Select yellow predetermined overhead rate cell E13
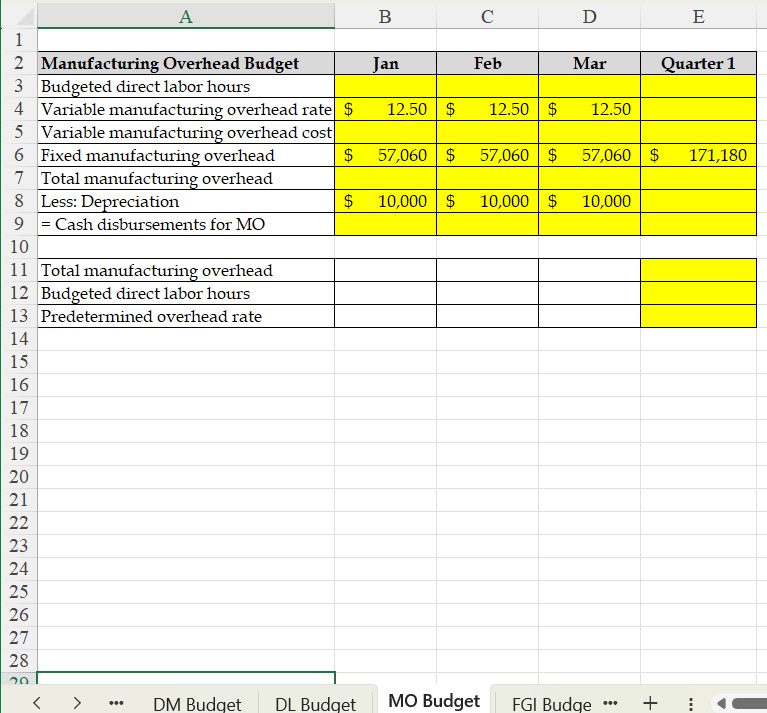 coord(699,316)
